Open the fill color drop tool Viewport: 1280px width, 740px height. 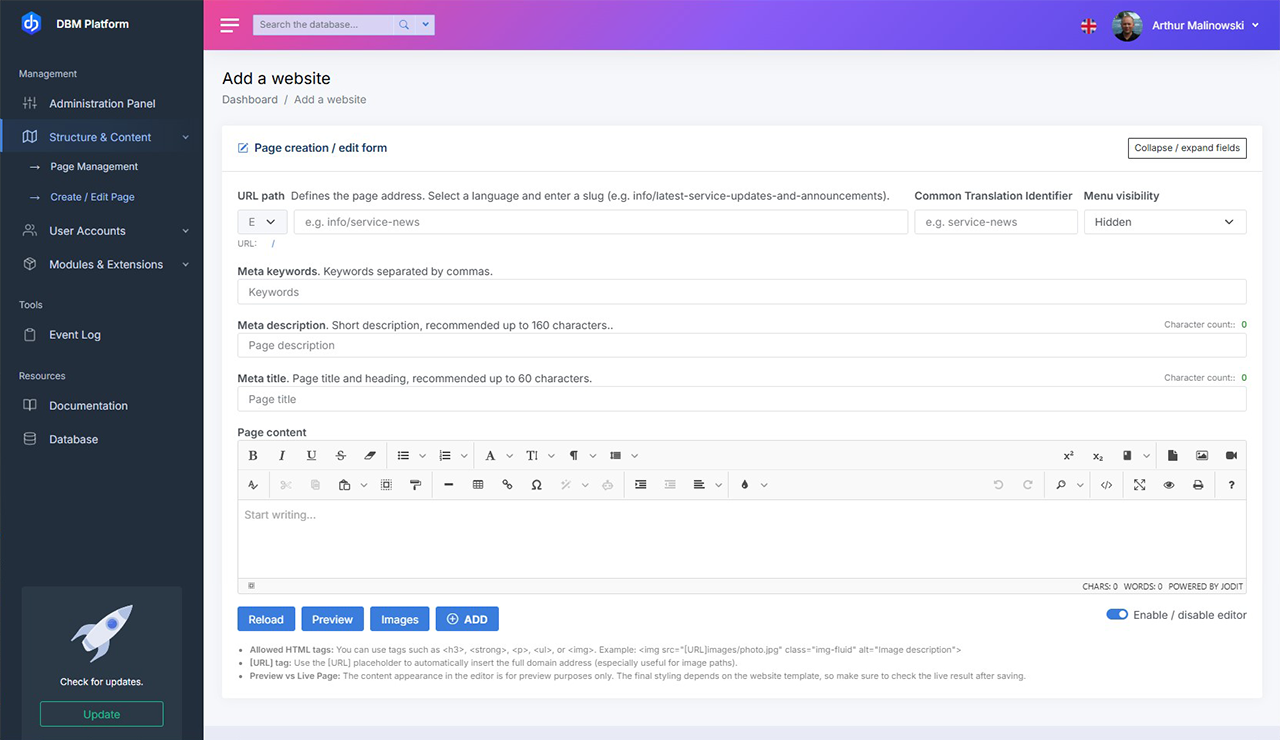745,485
